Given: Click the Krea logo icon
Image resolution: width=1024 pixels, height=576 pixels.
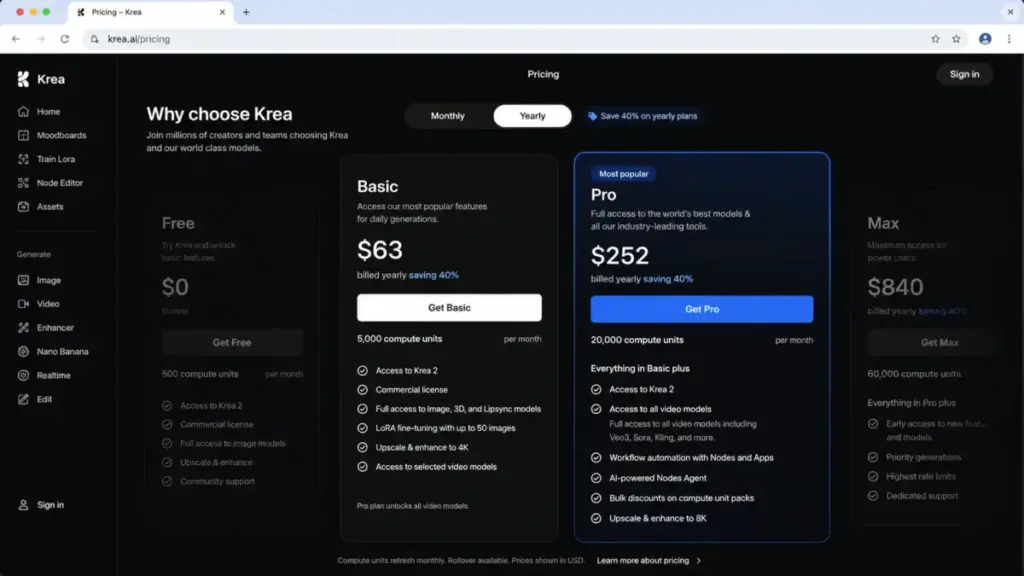Looking at the screenshot, I should [24, 79].
